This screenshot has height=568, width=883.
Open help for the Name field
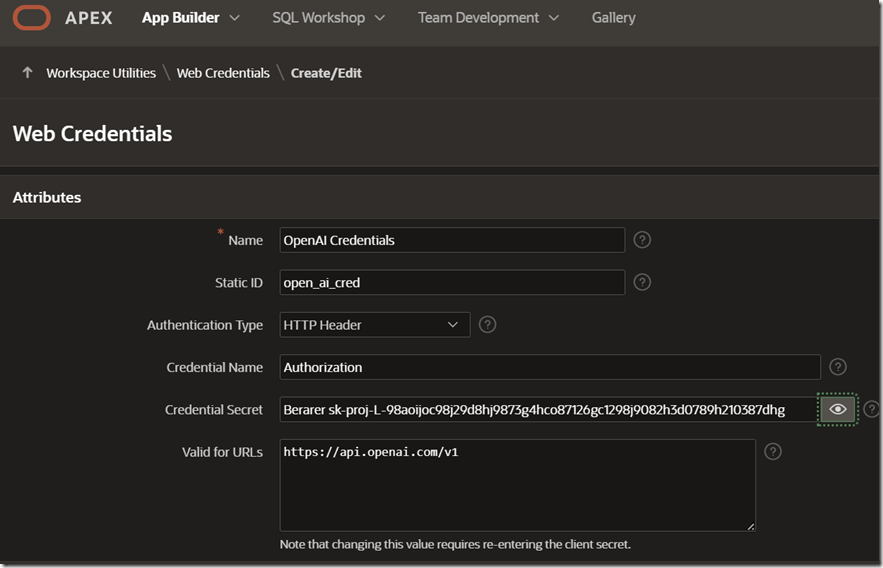(x=642, y=240)
